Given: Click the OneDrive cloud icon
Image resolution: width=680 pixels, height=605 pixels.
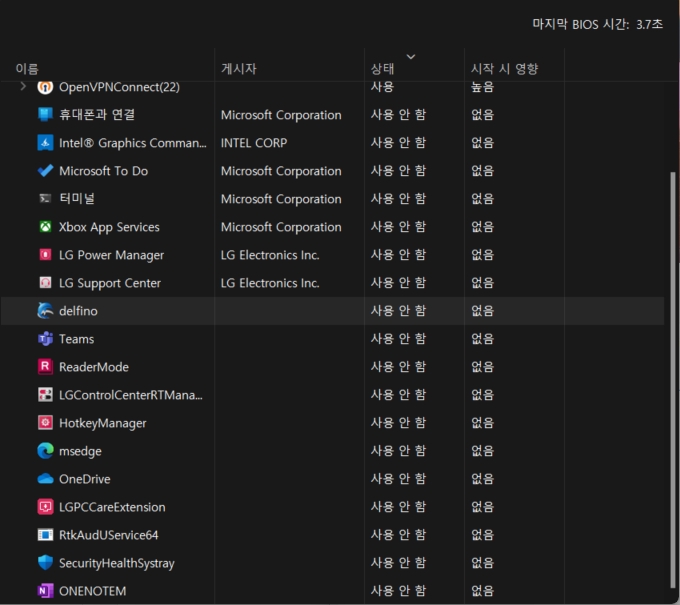Looking at the screenshot, I should coord(45,479).
